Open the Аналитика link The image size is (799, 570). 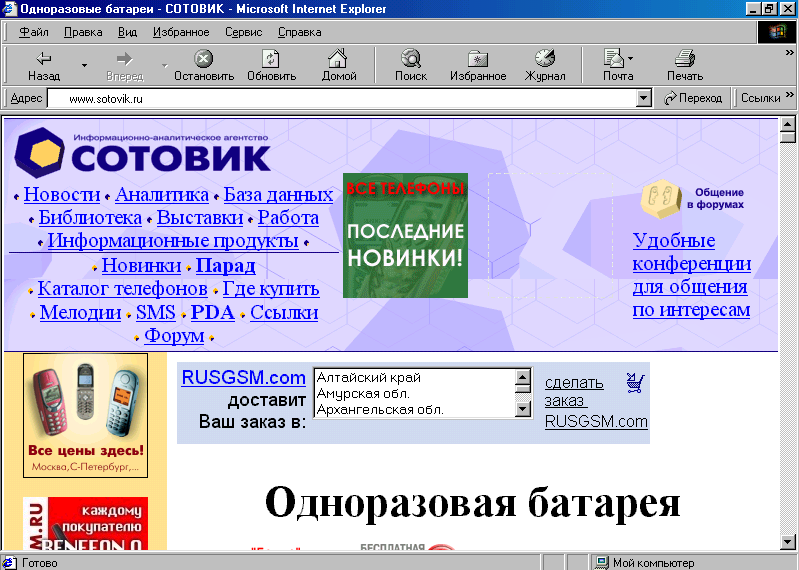click(x=162, y=195)
